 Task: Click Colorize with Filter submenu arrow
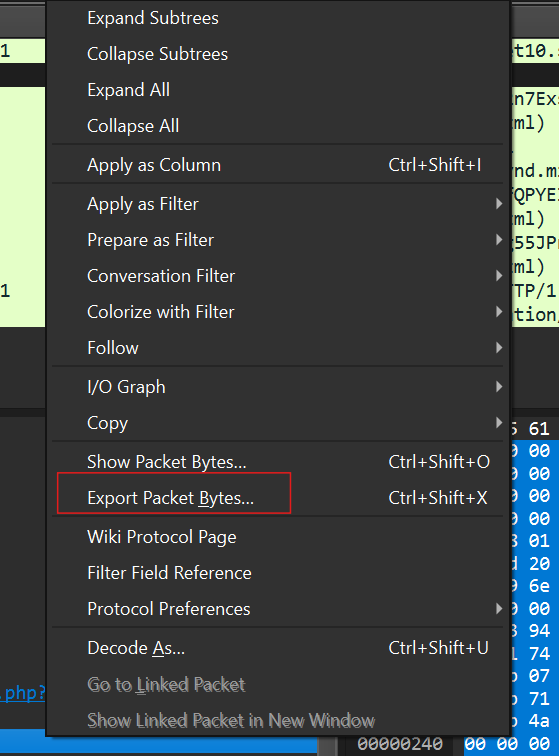(499, 312)
